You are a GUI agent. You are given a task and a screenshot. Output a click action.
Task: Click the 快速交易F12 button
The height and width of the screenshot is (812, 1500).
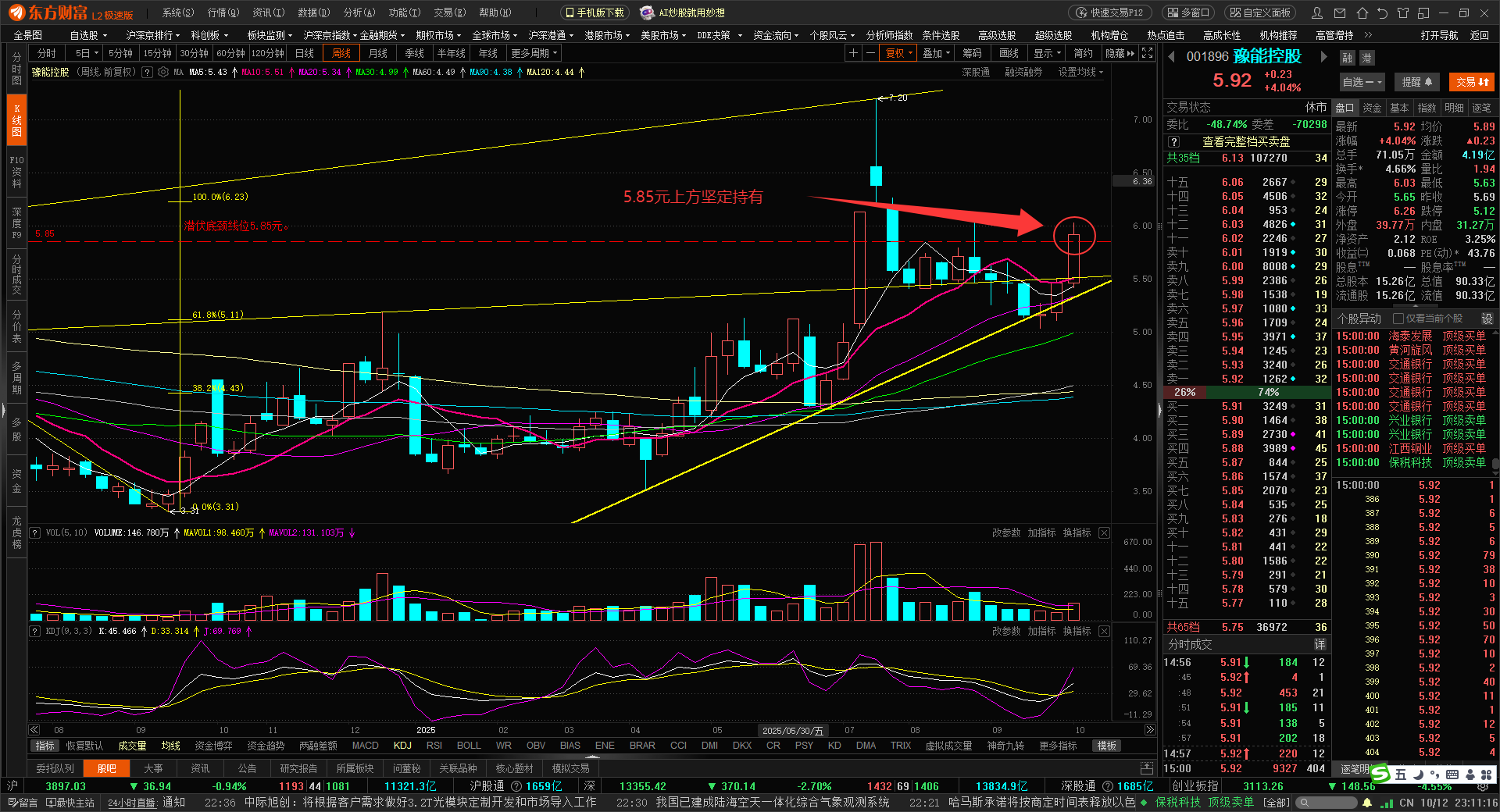1109,12
